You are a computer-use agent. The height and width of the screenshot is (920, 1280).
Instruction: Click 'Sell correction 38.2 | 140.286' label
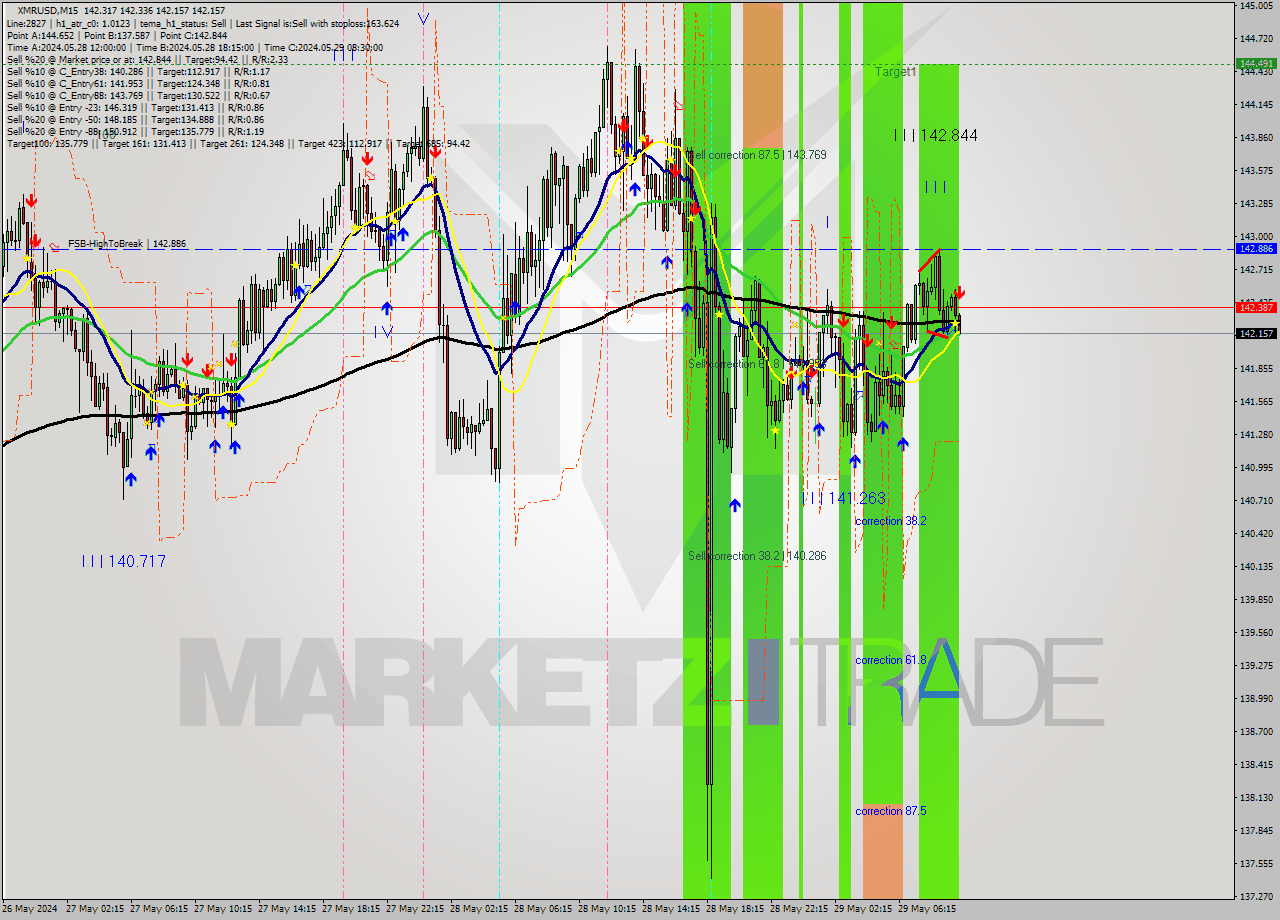click(x=757, y=556)
